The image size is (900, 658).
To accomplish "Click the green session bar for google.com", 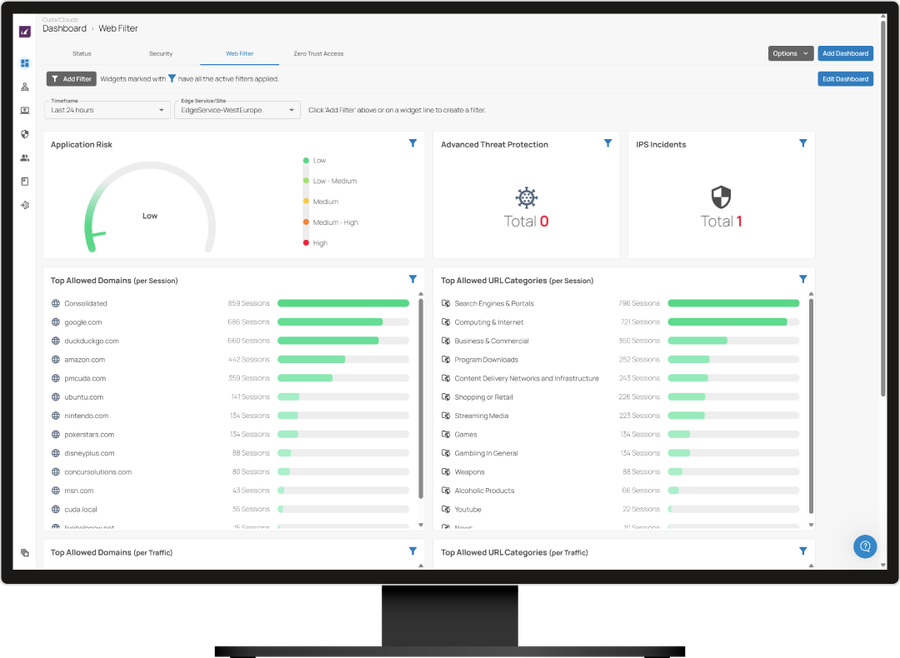I will (x=330, y=322).
